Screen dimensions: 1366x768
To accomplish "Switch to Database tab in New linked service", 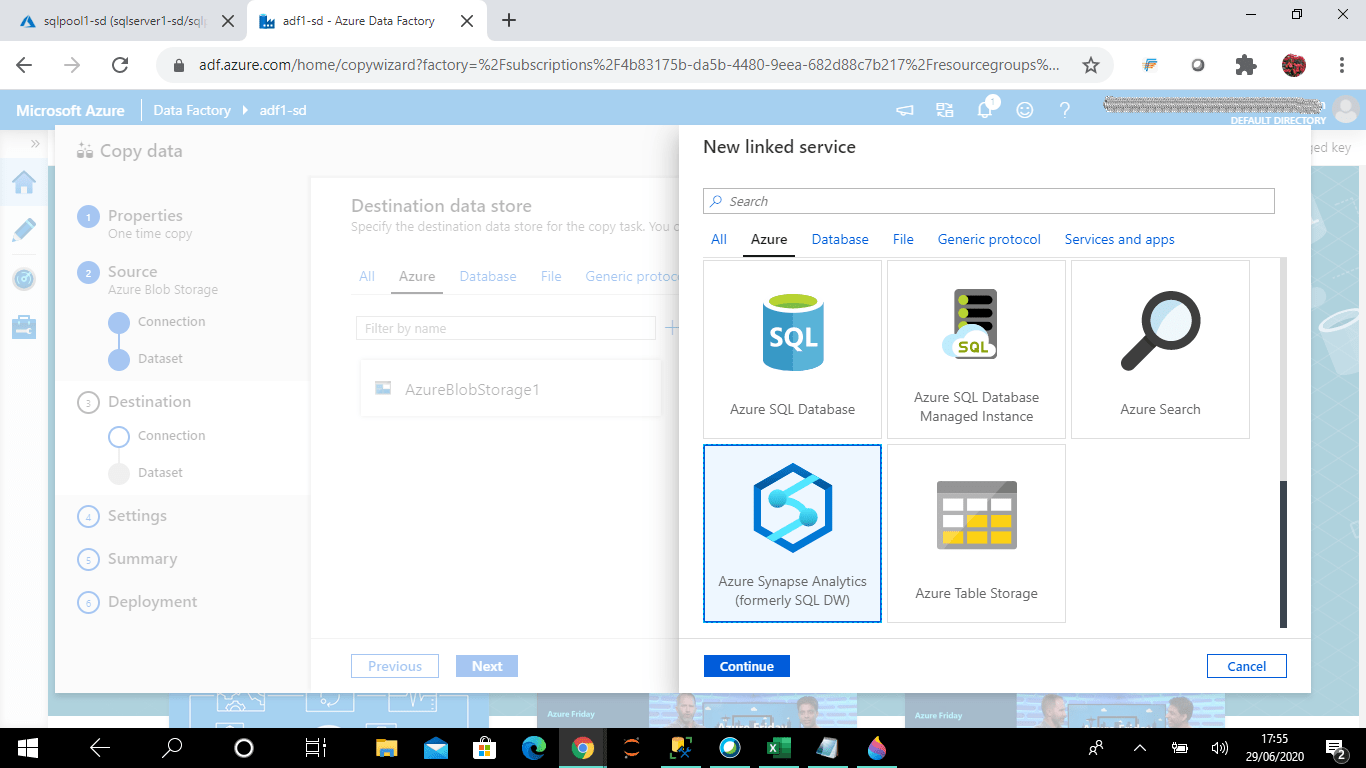I will click(840, 240).
